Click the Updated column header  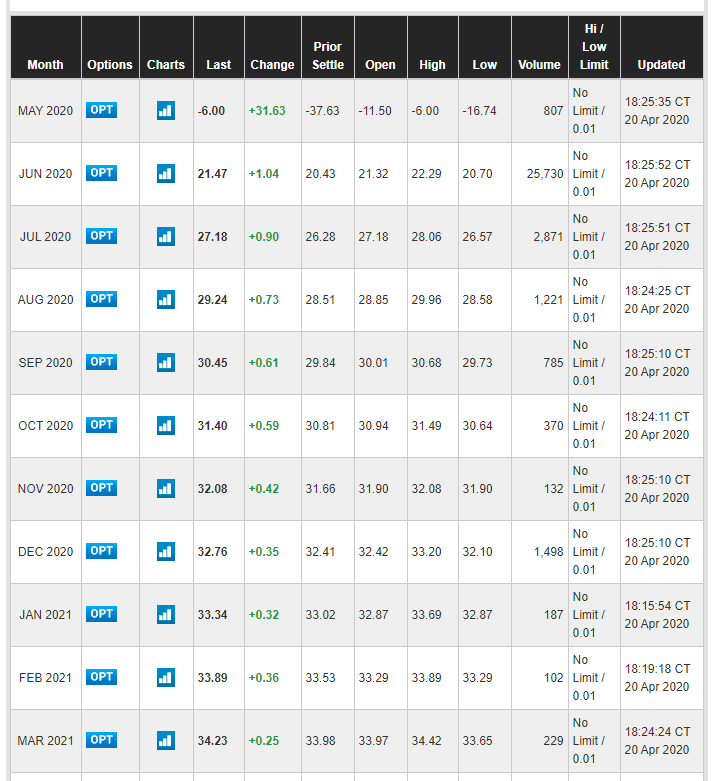662,47
